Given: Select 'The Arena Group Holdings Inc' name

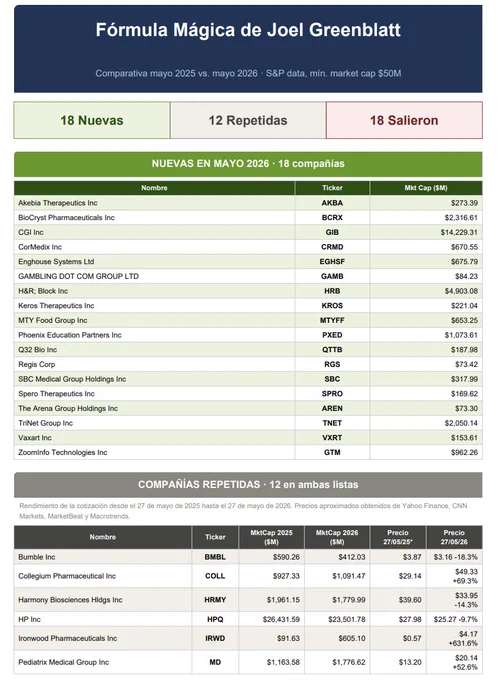Looking at the screenshot, I should pyautogui.click(x=68, y=409).
